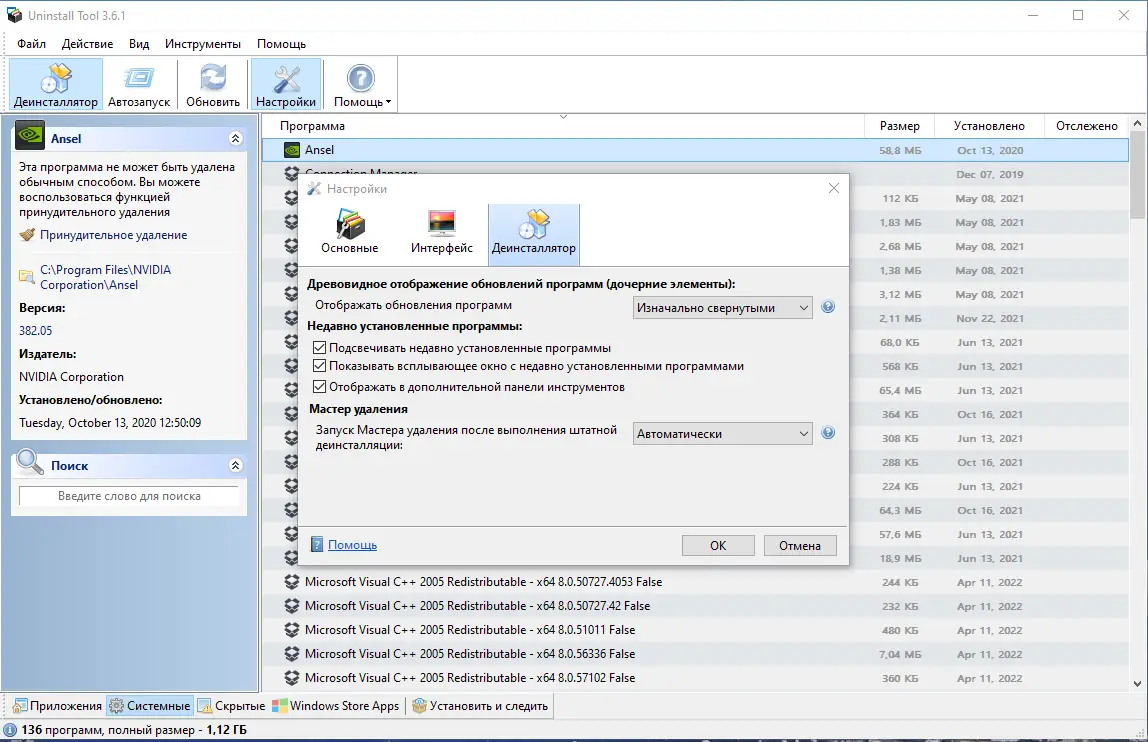Viewport: 1148px width, 742px height.
Task: Close the Настройки dialog with X
Action: [834, 188]
